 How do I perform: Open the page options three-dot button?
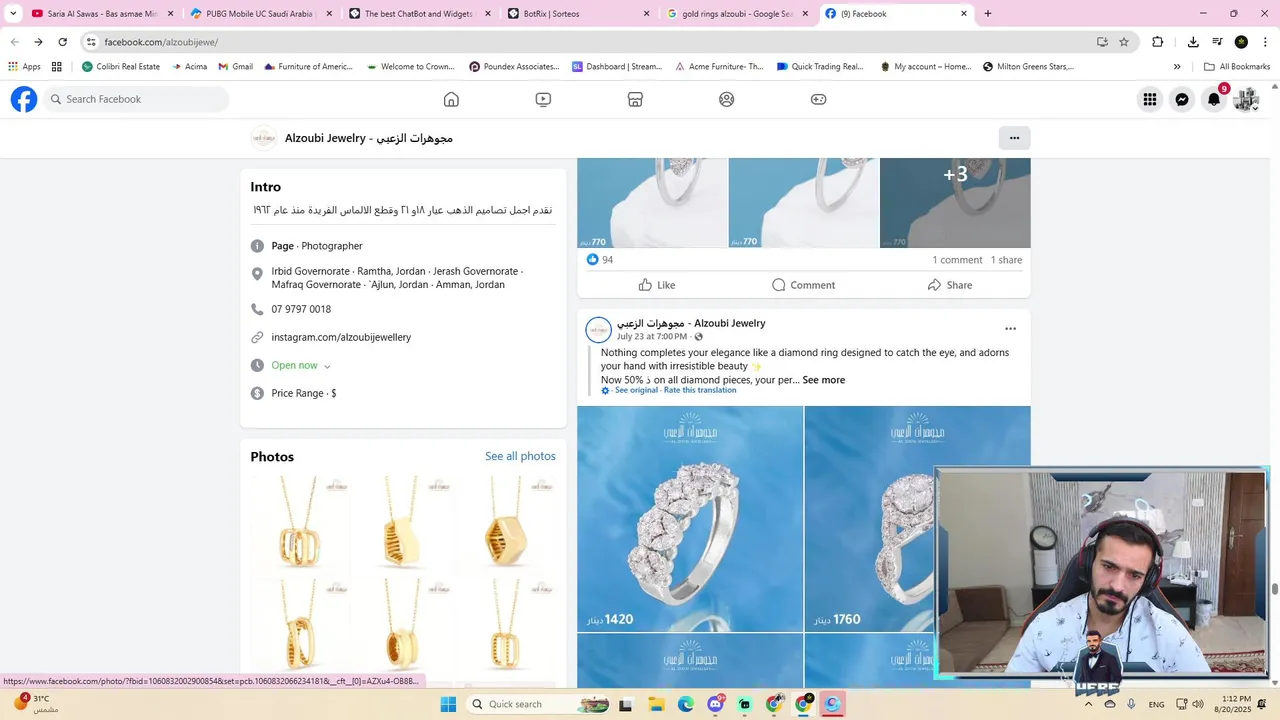(1014, 138)
